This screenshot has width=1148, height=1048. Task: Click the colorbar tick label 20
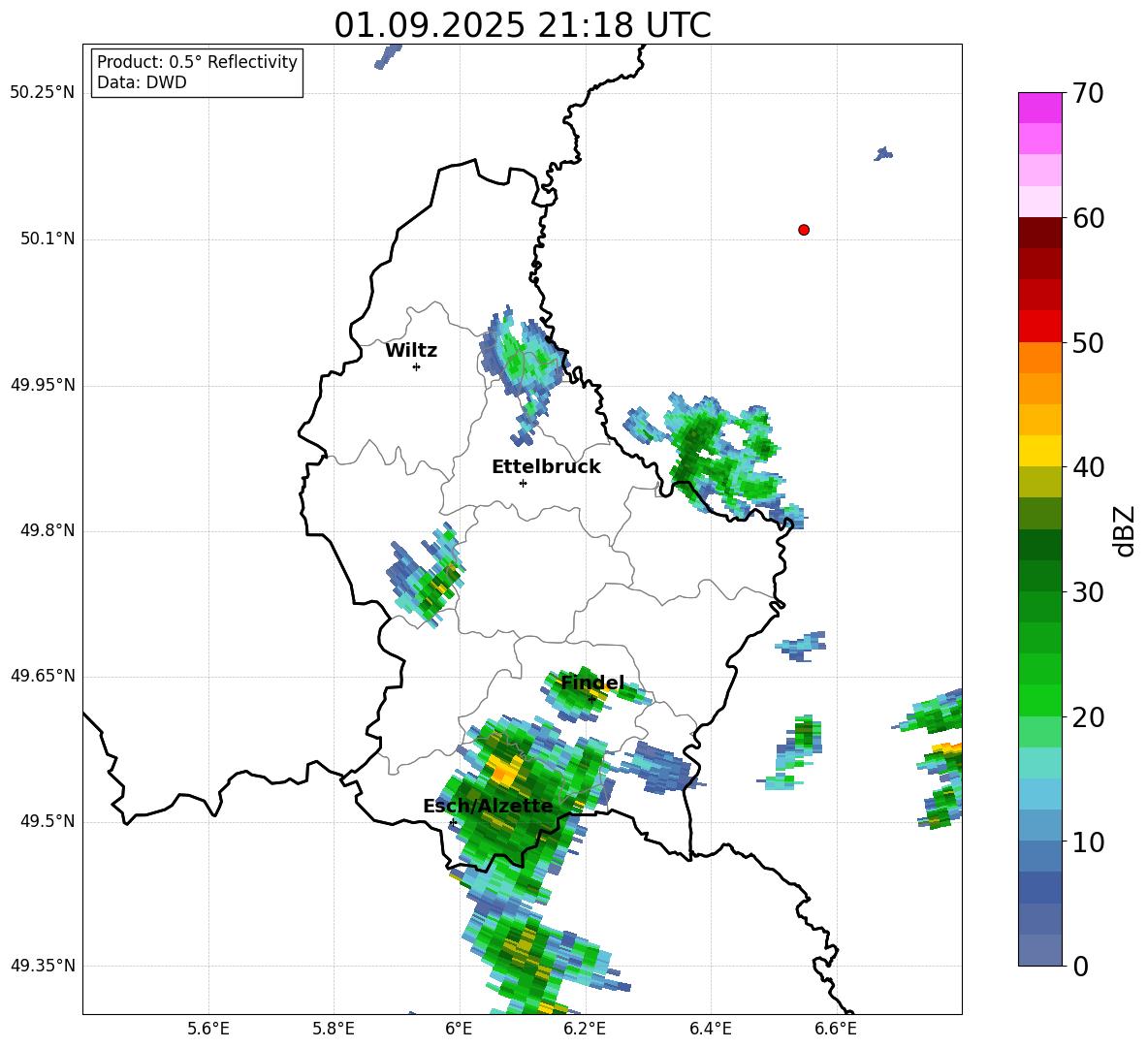click(x=1088, y=717)
